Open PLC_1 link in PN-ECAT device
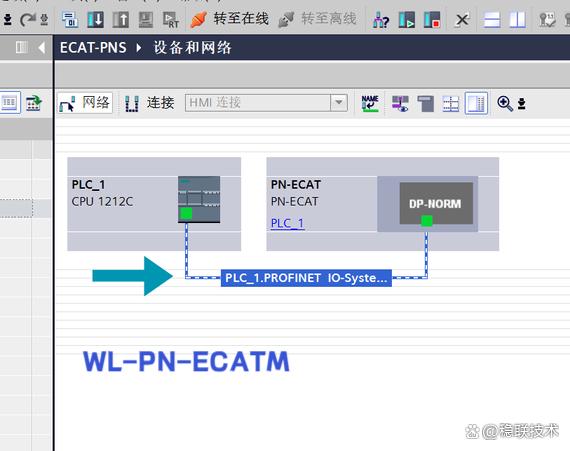This screenshot has width=570, height=451. point(287,223)
